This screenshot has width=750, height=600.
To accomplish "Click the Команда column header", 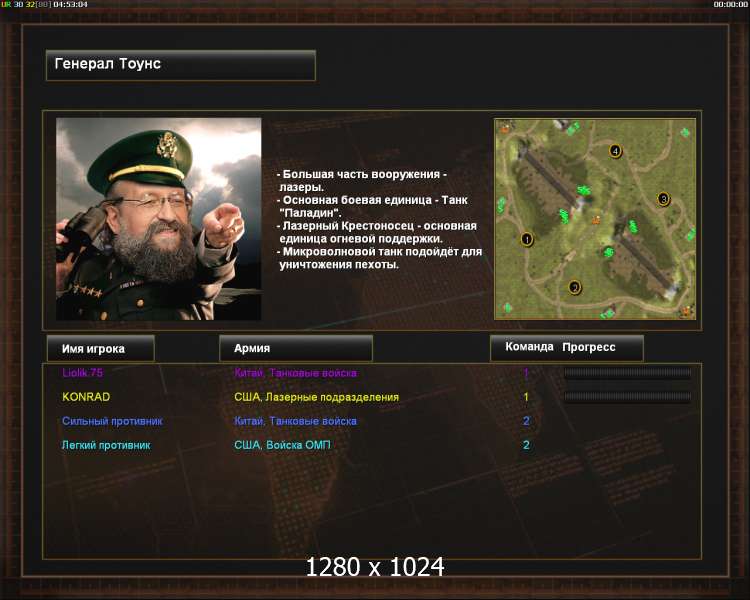I will [x=529, y=347].
